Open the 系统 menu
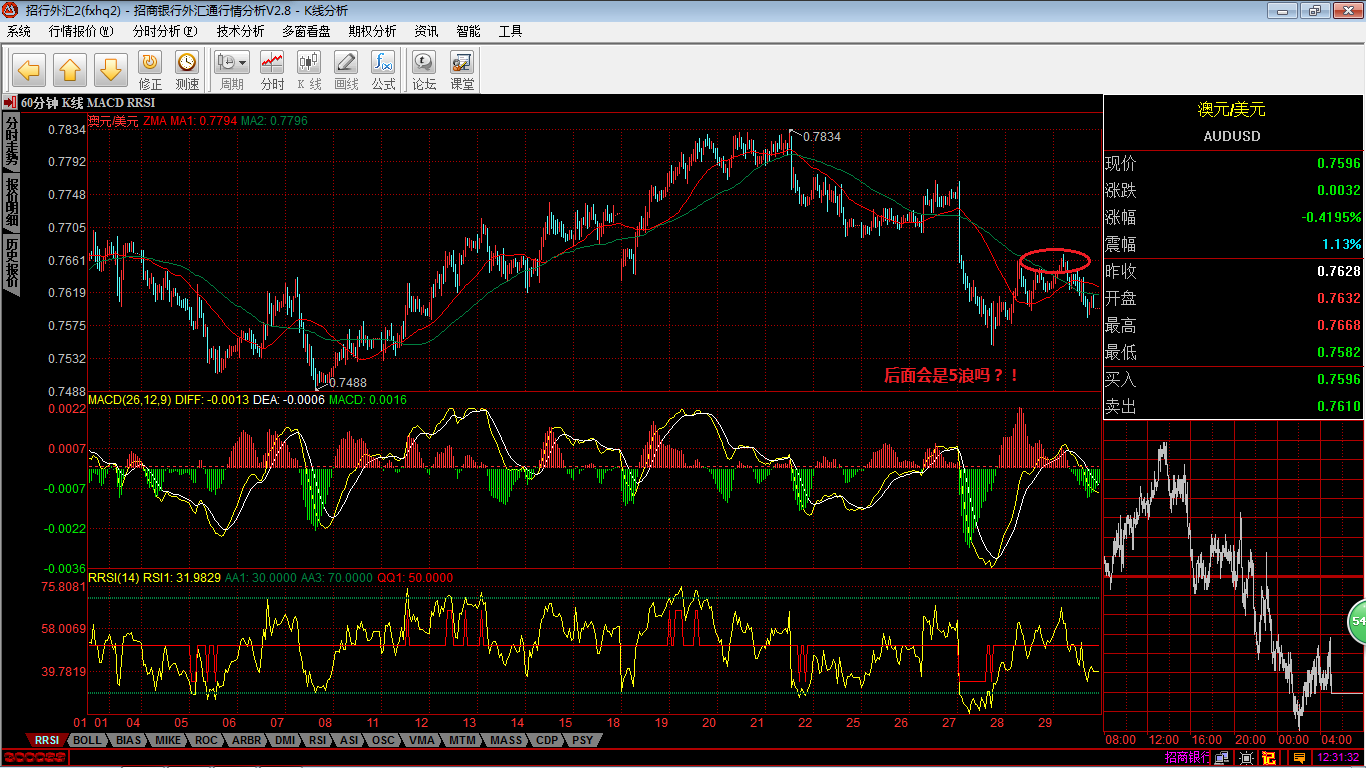Screen dimensions: 1366x768 click(19, 31)
